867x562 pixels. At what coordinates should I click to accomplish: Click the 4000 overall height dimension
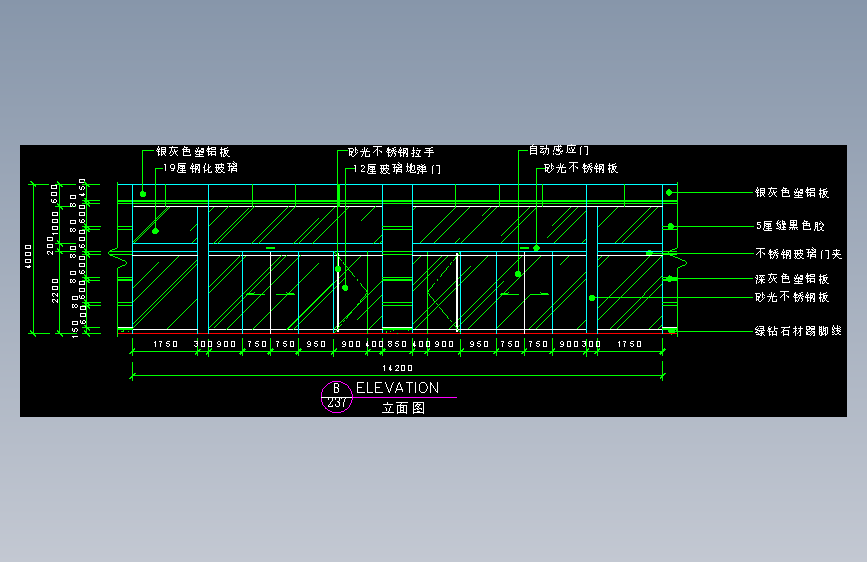(28, 257)
